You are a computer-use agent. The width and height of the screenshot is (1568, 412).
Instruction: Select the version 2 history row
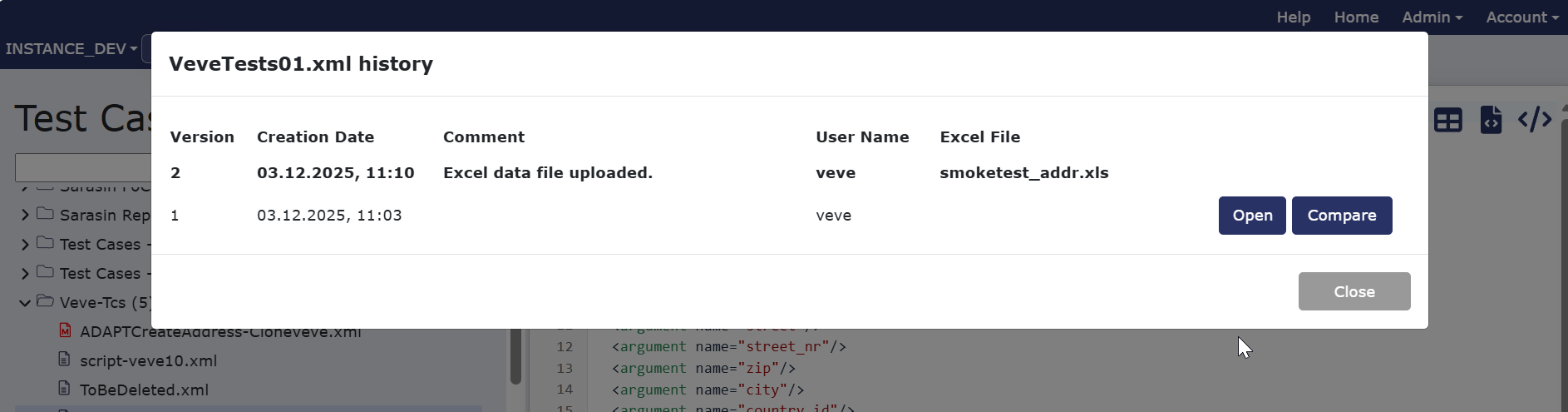789,173
